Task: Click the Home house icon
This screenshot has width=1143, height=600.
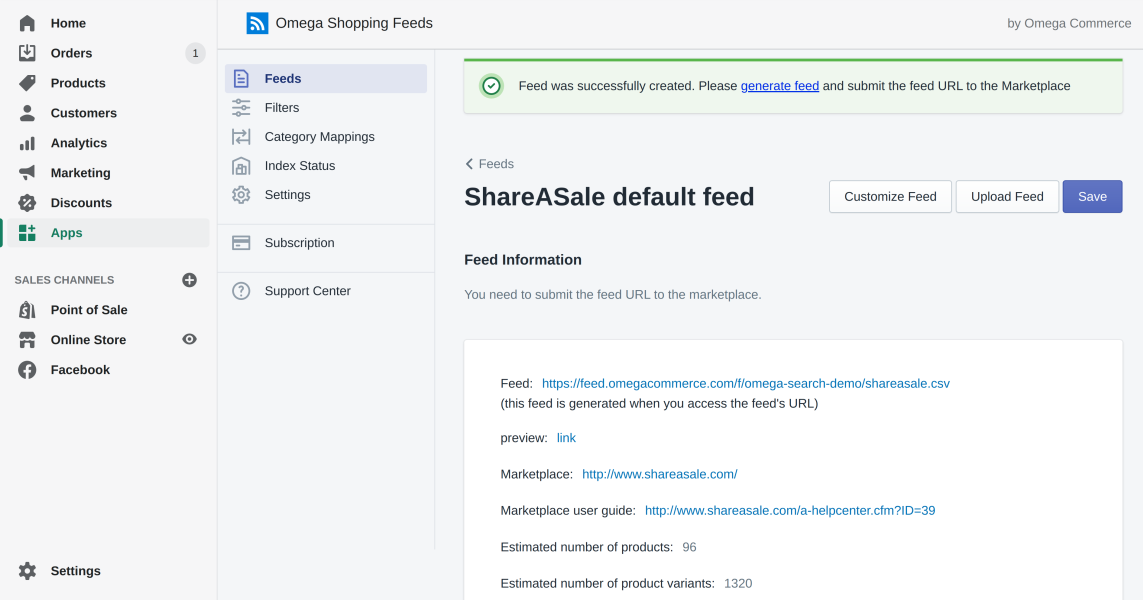Action: (27, 23)
